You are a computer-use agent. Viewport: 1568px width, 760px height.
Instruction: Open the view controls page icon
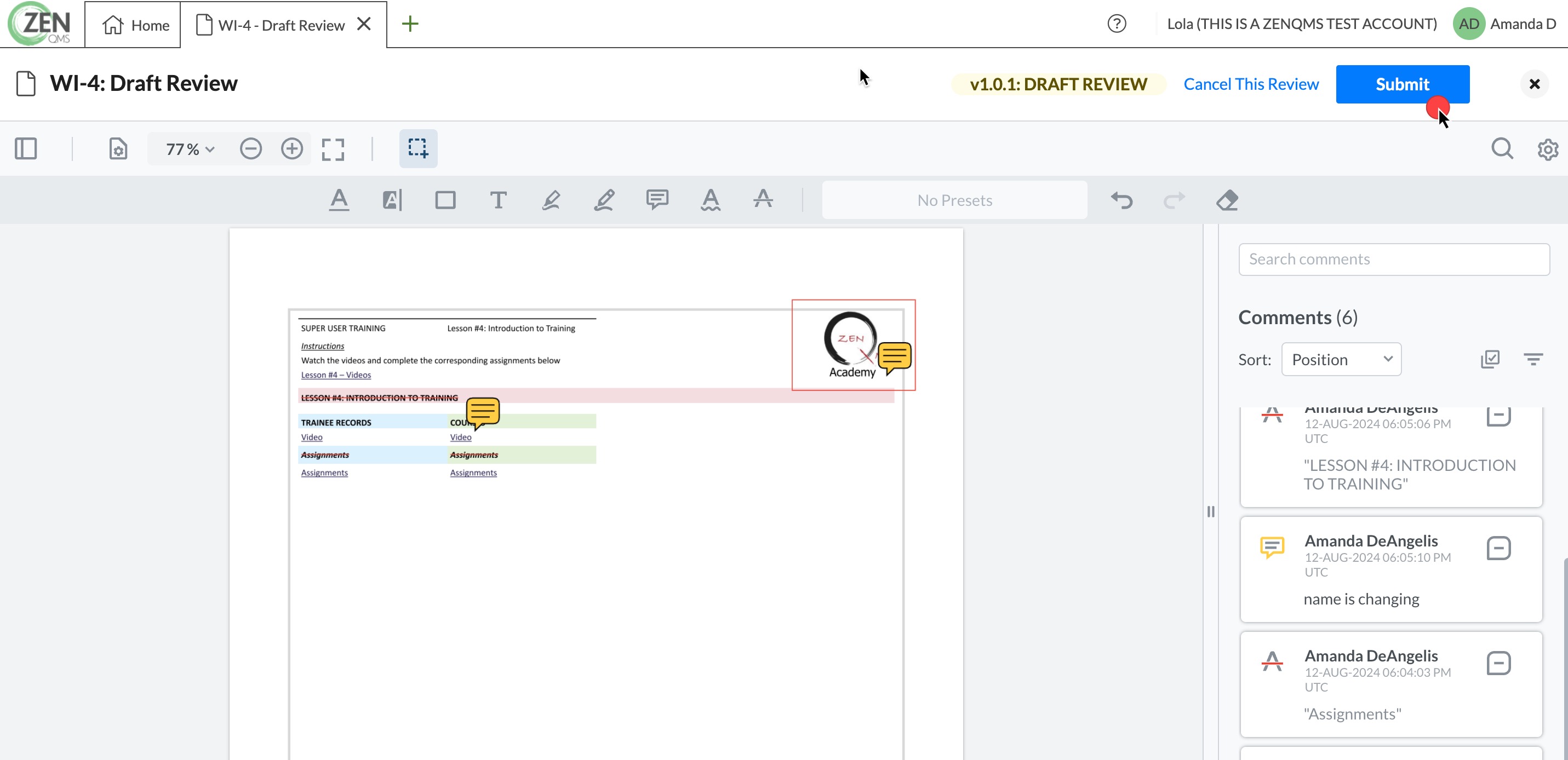118,148
